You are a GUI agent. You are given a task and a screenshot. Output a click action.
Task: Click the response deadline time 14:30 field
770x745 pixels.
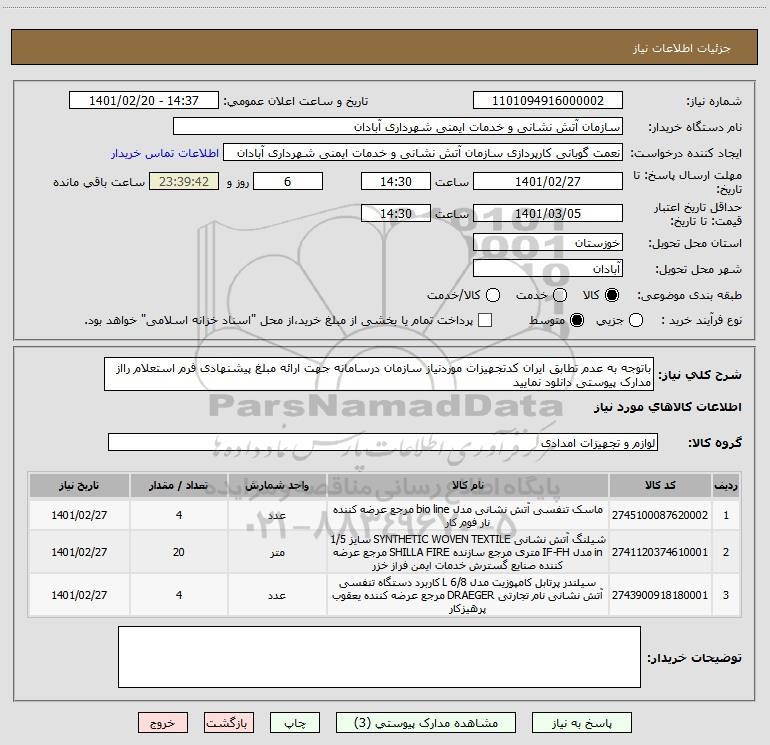pos(396,182)
